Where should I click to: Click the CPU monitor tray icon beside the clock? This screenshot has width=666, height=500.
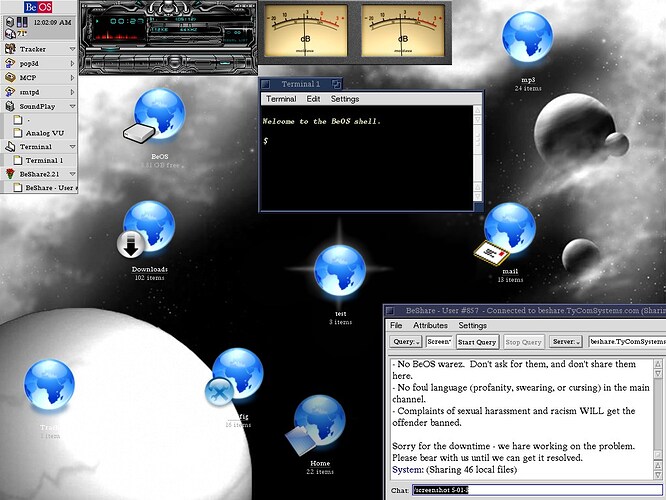click(9, 22)
